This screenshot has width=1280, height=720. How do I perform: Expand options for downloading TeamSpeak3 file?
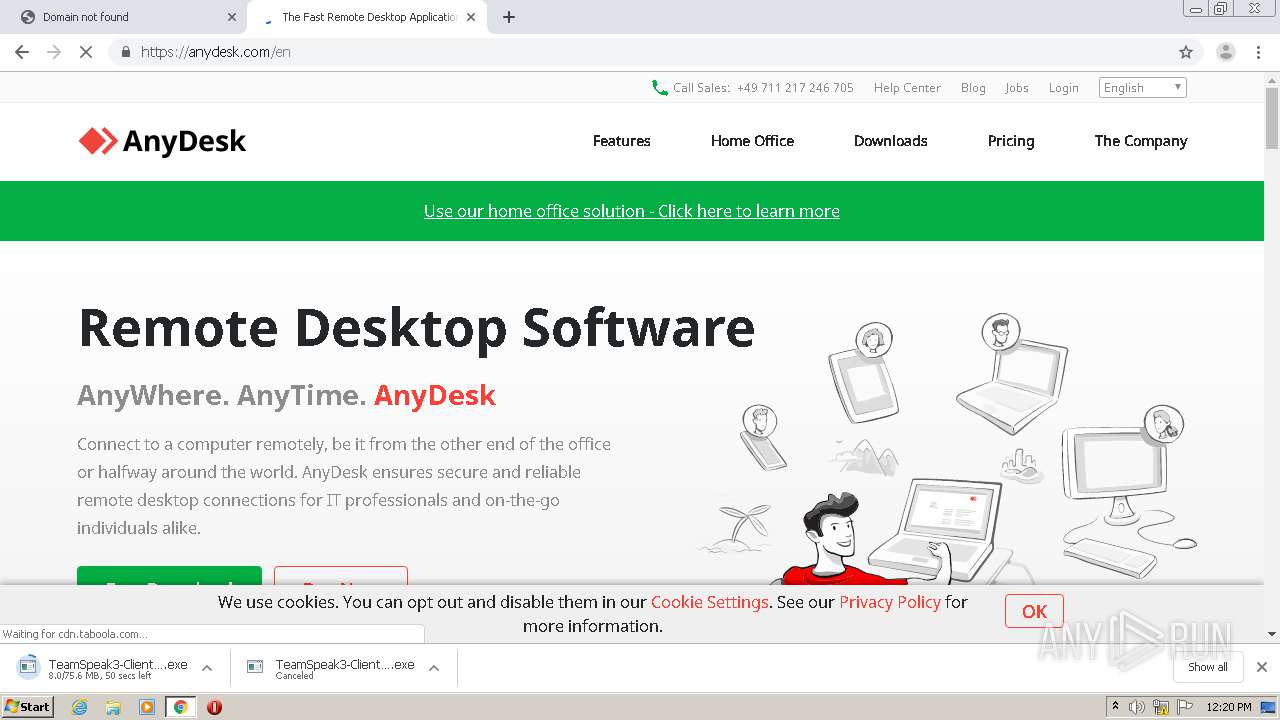(x=207, y=668)
